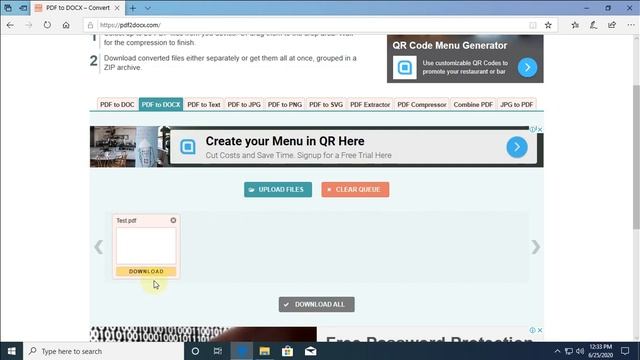Click the AdChoices info icon on the bottom ad
The height and width of the screenshot is (360, 640).
pyautogui.click(x=532, y=330)
